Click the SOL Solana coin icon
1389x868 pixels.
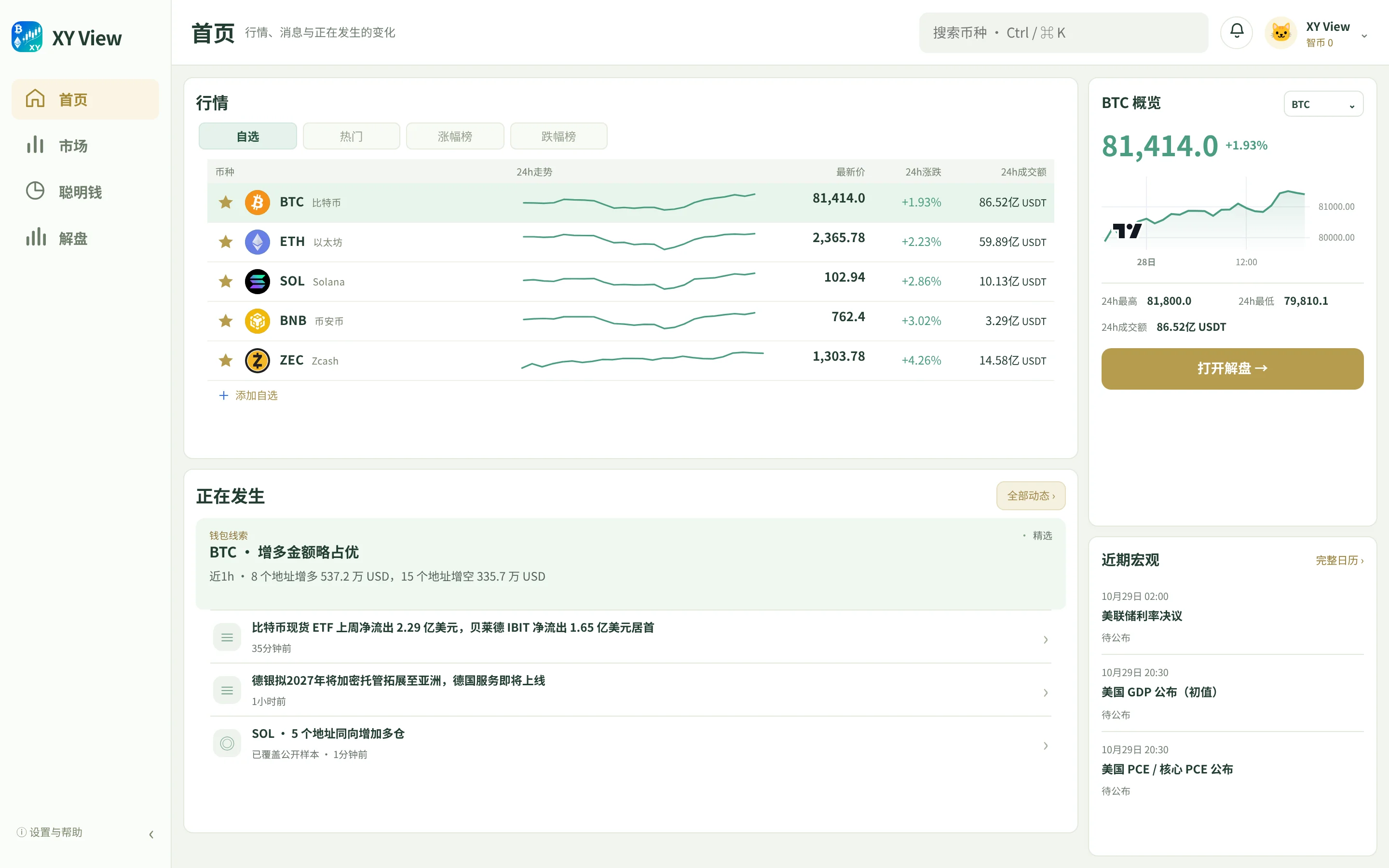coord(257,281)
